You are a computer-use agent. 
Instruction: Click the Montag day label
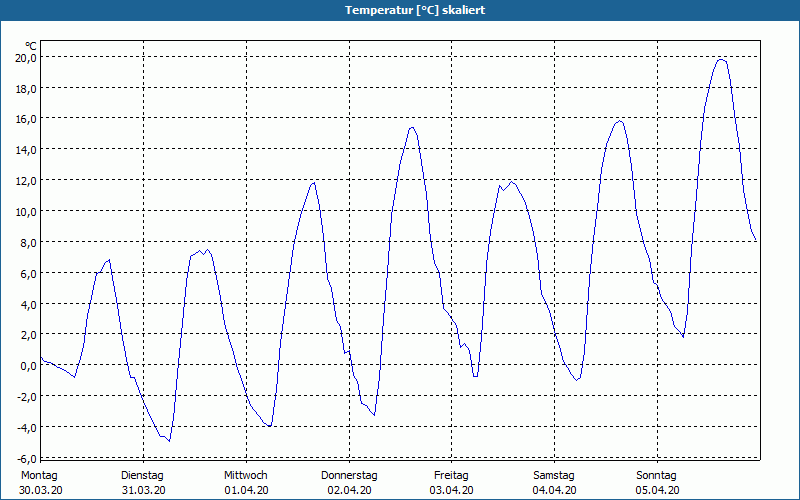pos(39,476)
